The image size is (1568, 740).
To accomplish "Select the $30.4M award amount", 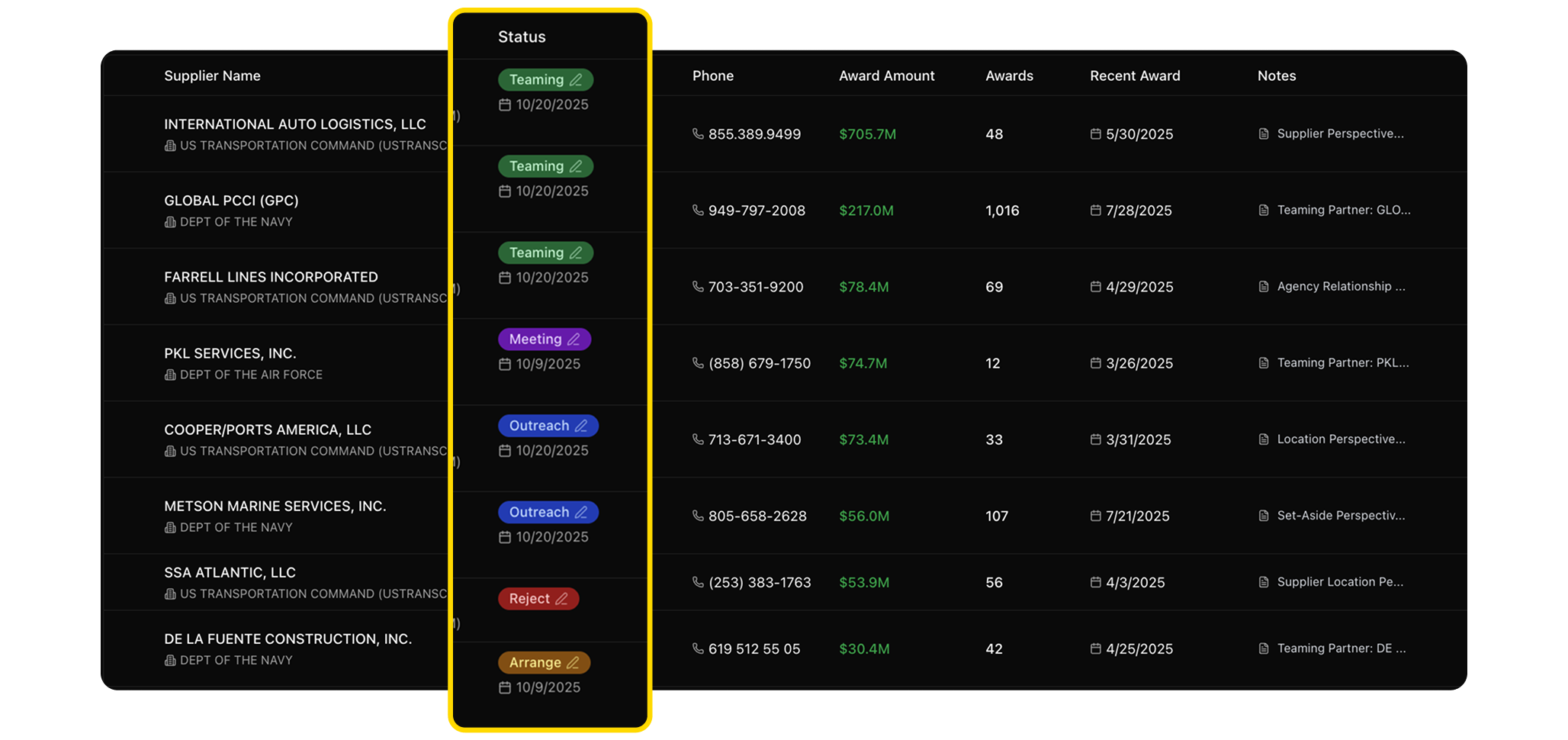I will click(x=864, y=648).
